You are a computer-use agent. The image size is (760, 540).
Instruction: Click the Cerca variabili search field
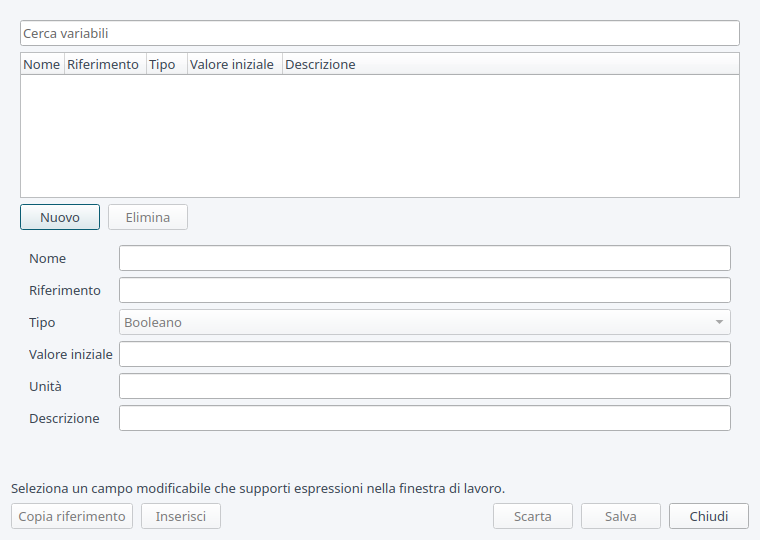380,33
